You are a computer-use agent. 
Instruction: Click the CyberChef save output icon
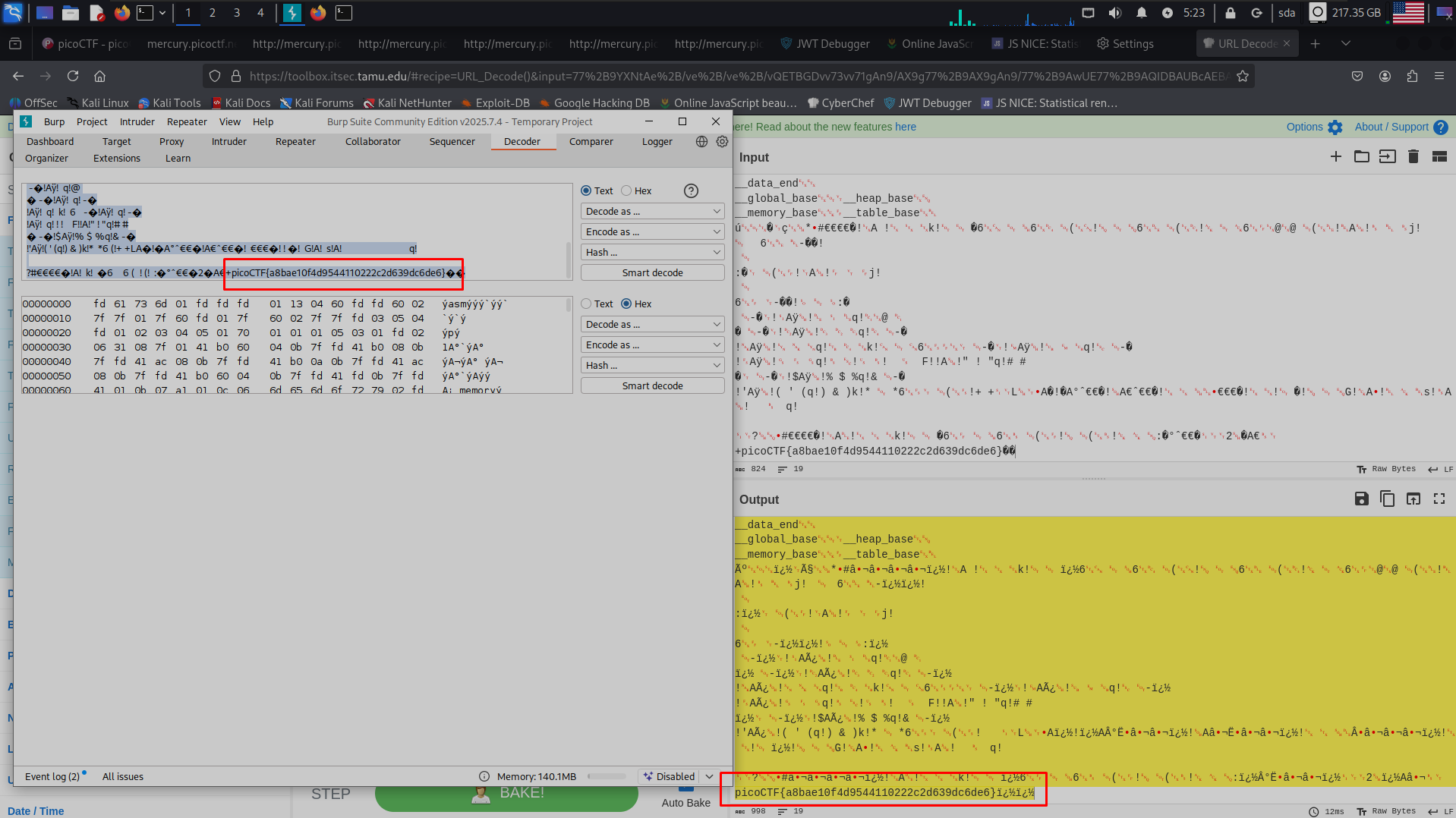[x=1361, y=499]
